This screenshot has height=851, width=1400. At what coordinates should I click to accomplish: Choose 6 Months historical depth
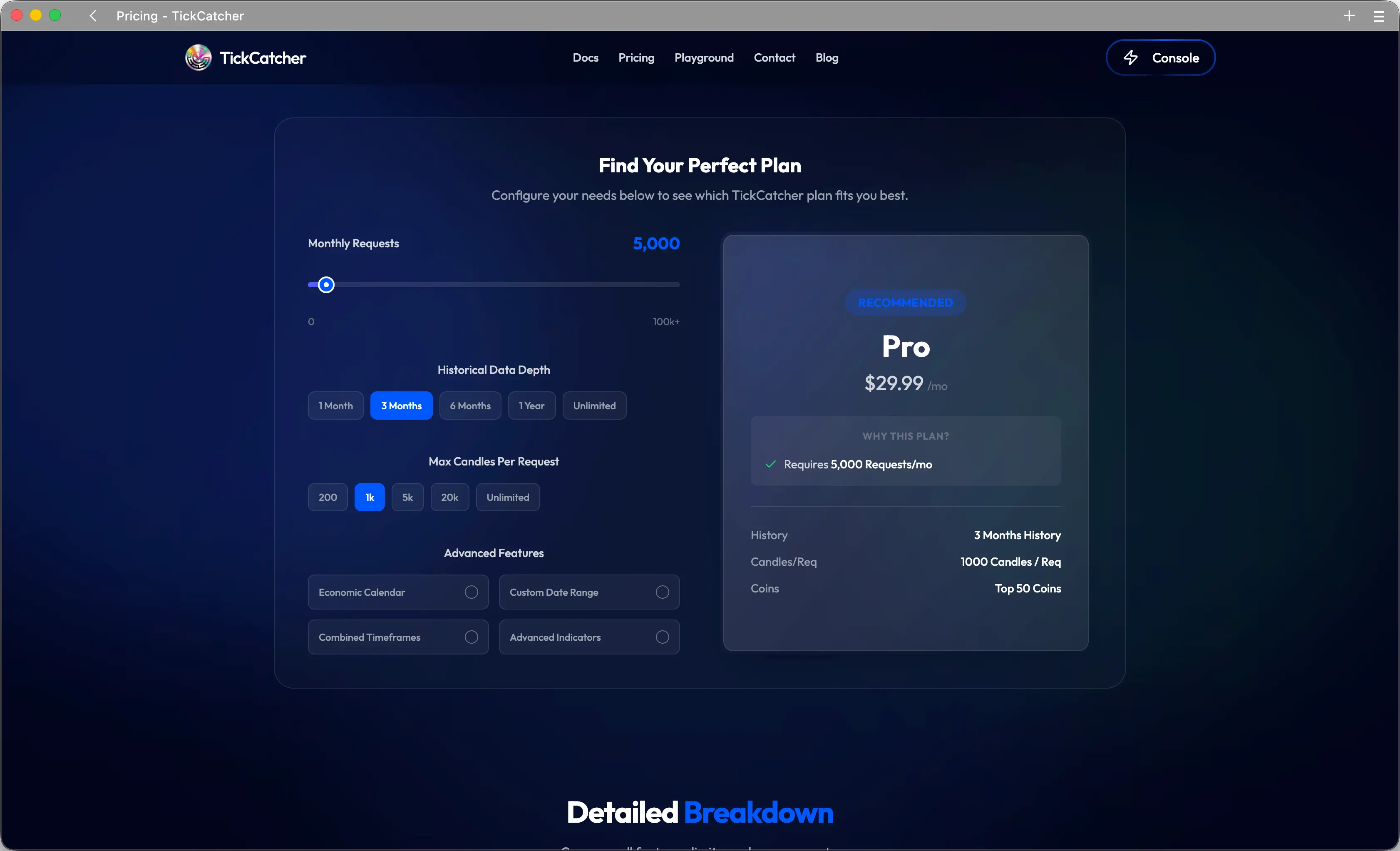[x=470, y=406]
